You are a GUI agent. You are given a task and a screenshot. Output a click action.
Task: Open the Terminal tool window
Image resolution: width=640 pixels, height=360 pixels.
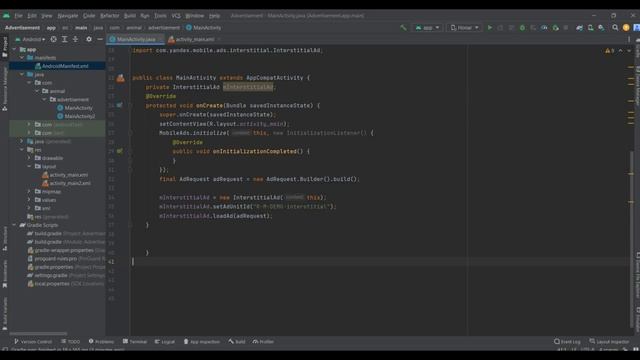135,342
